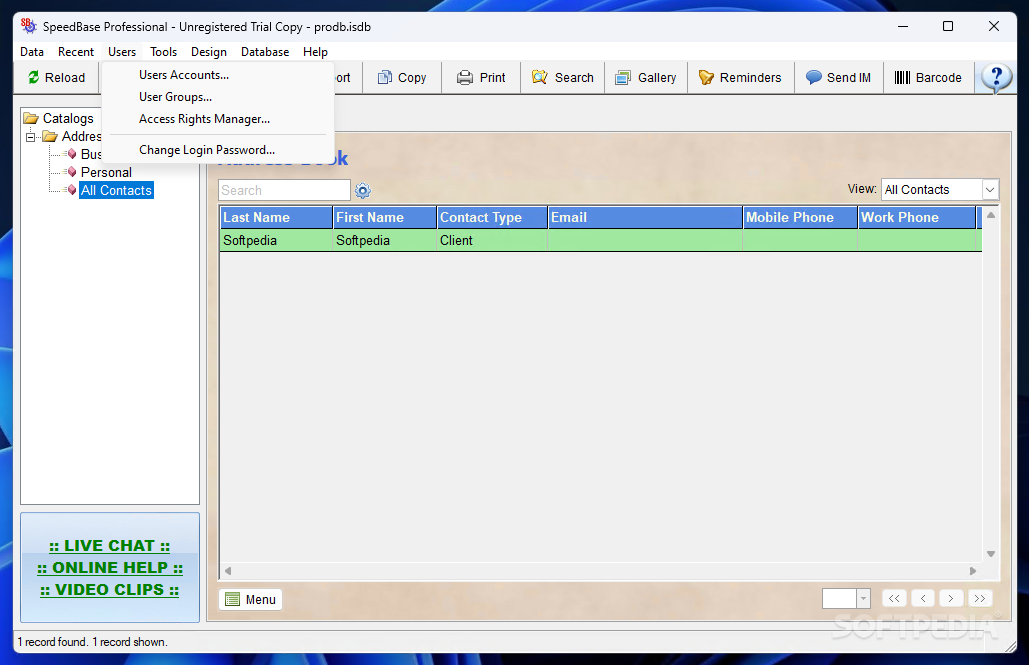Open the Gallery view
This screenshot has width=1029, height=665.
646,77
